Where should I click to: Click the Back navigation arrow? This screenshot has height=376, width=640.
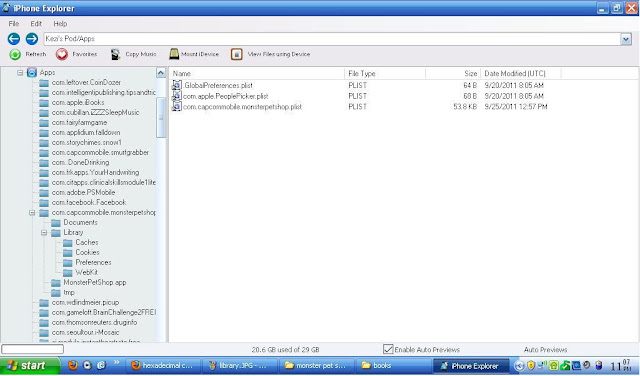13,39
